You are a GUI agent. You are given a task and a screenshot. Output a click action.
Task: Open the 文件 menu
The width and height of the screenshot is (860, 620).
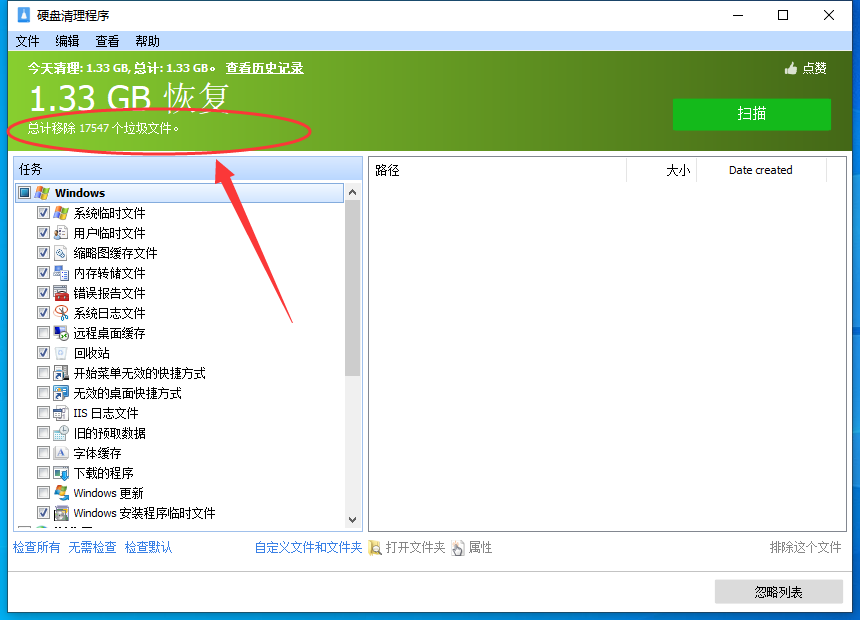[x=27, y=41]
